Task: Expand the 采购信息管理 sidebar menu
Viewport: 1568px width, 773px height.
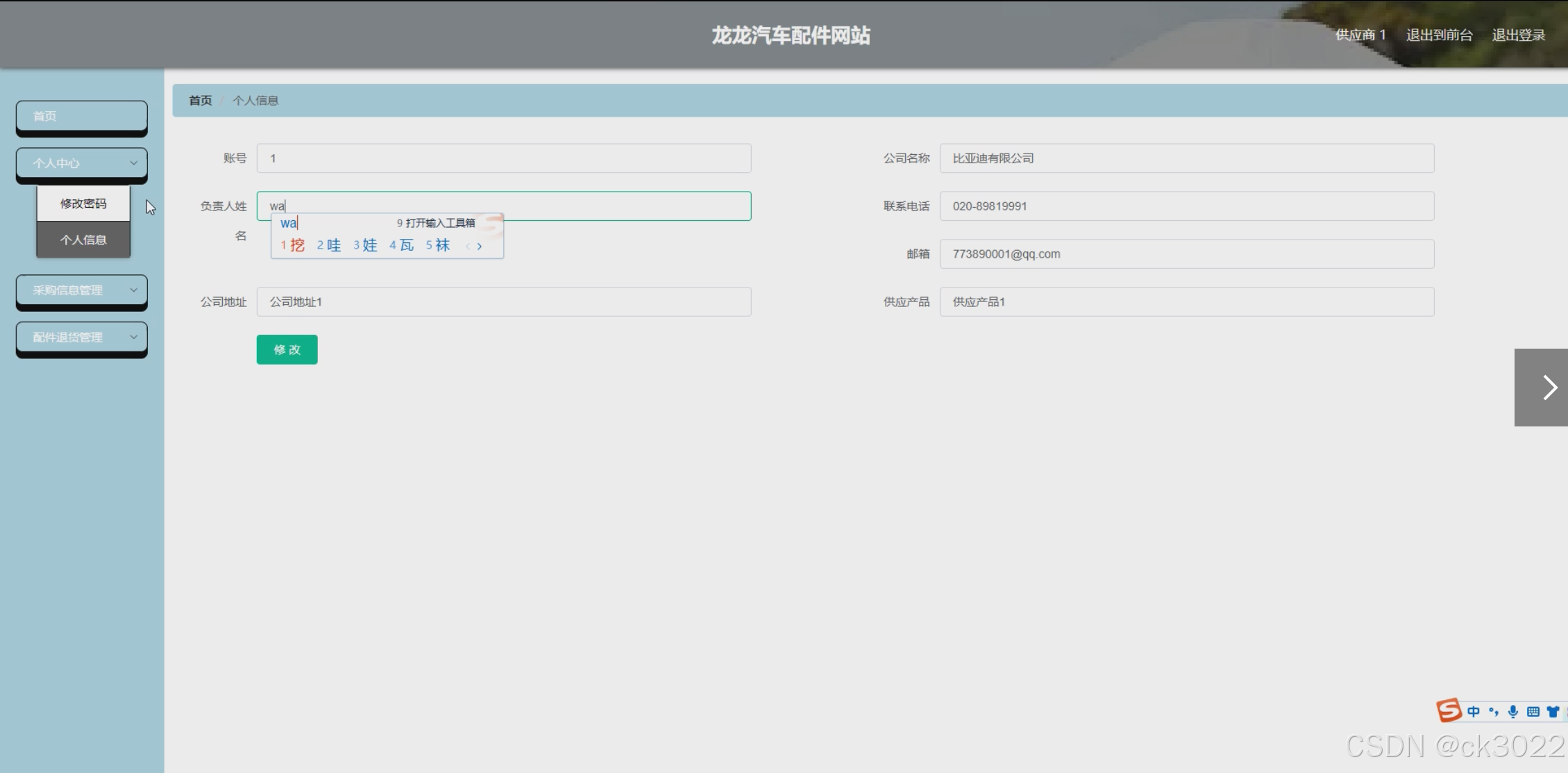Action: 82,290
